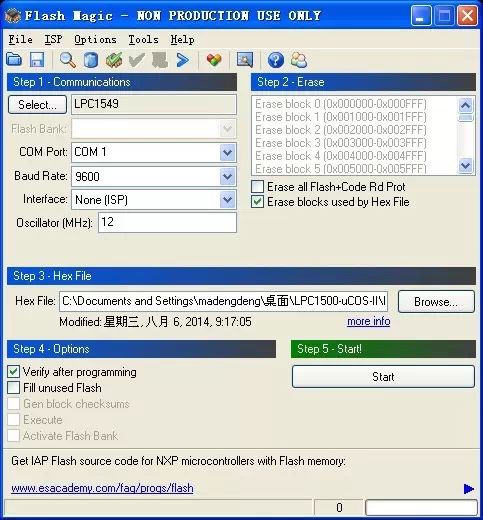Click the Select... device button
Screen dimensions: 483x520
(x=37, y=105)
